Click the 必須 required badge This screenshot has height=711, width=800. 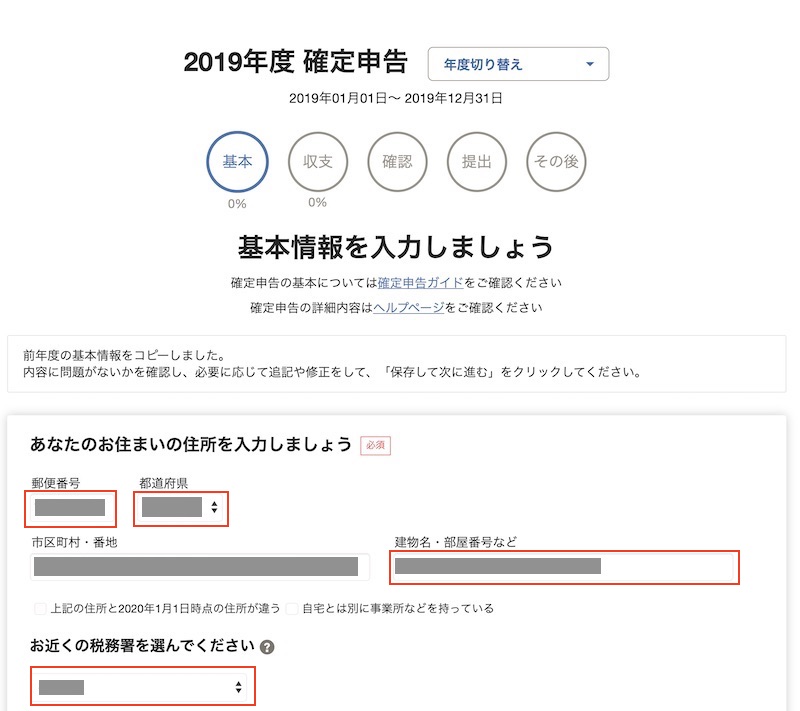click(x=376, y=445)
